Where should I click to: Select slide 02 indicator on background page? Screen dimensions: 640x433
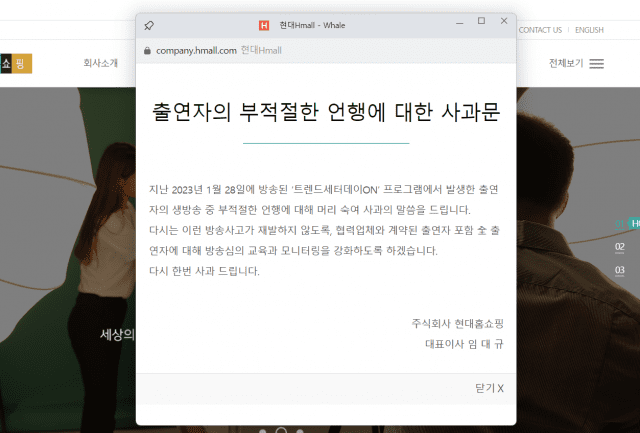[620, 247]
